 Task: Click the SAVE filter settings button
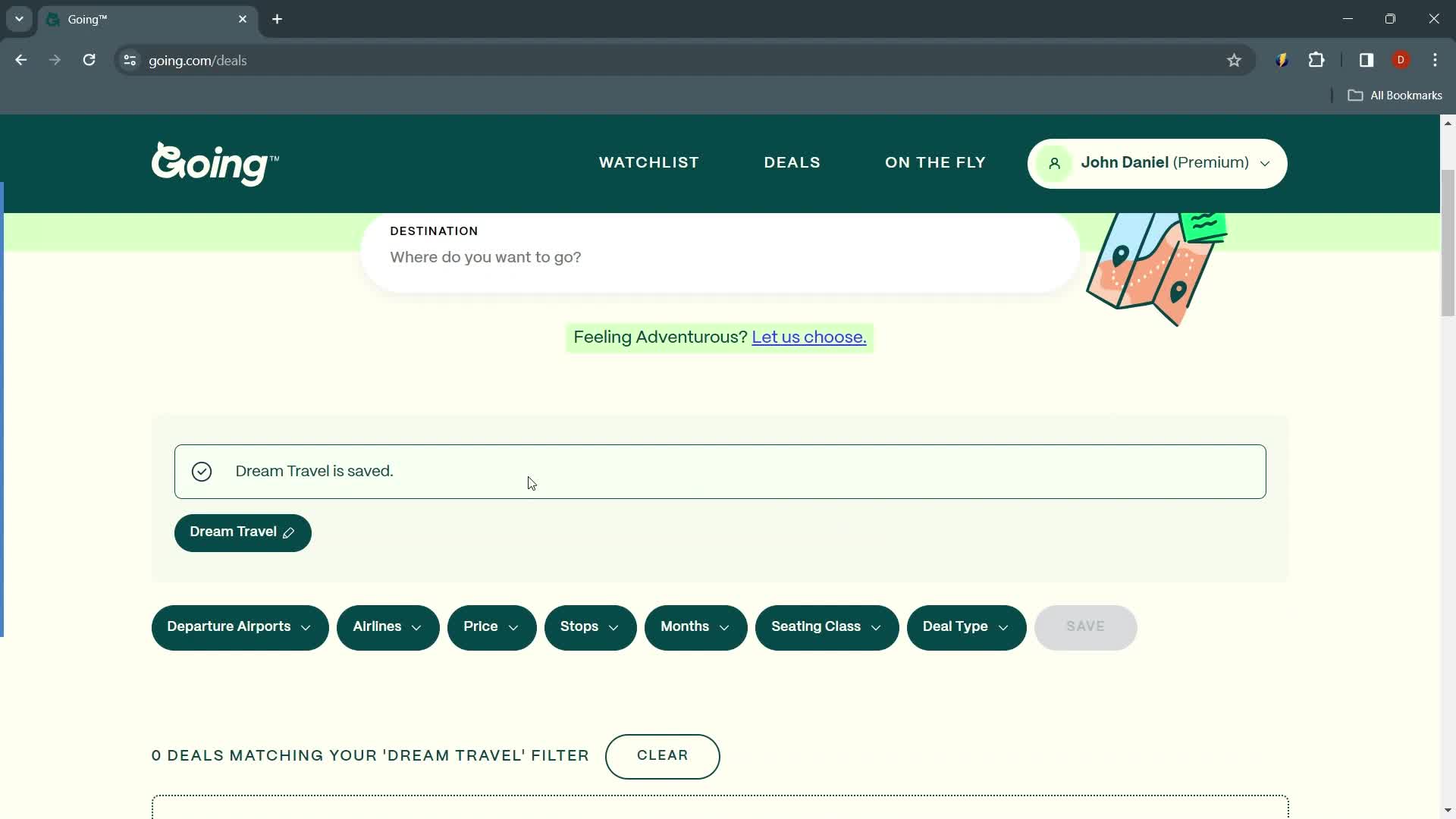[1085, 626]
